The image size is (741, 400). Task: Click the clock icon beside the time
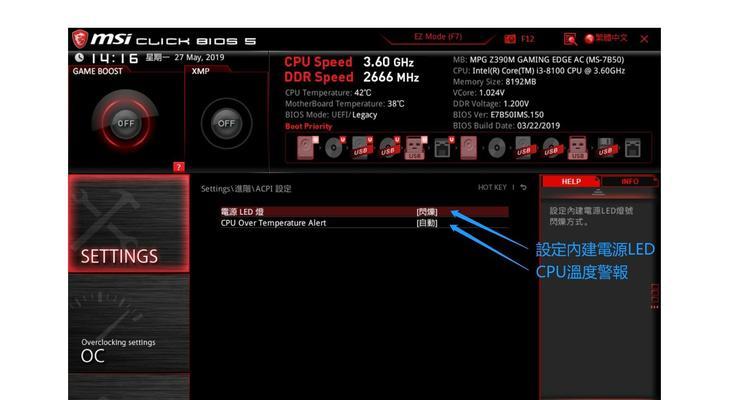click(x=79, y=57)
